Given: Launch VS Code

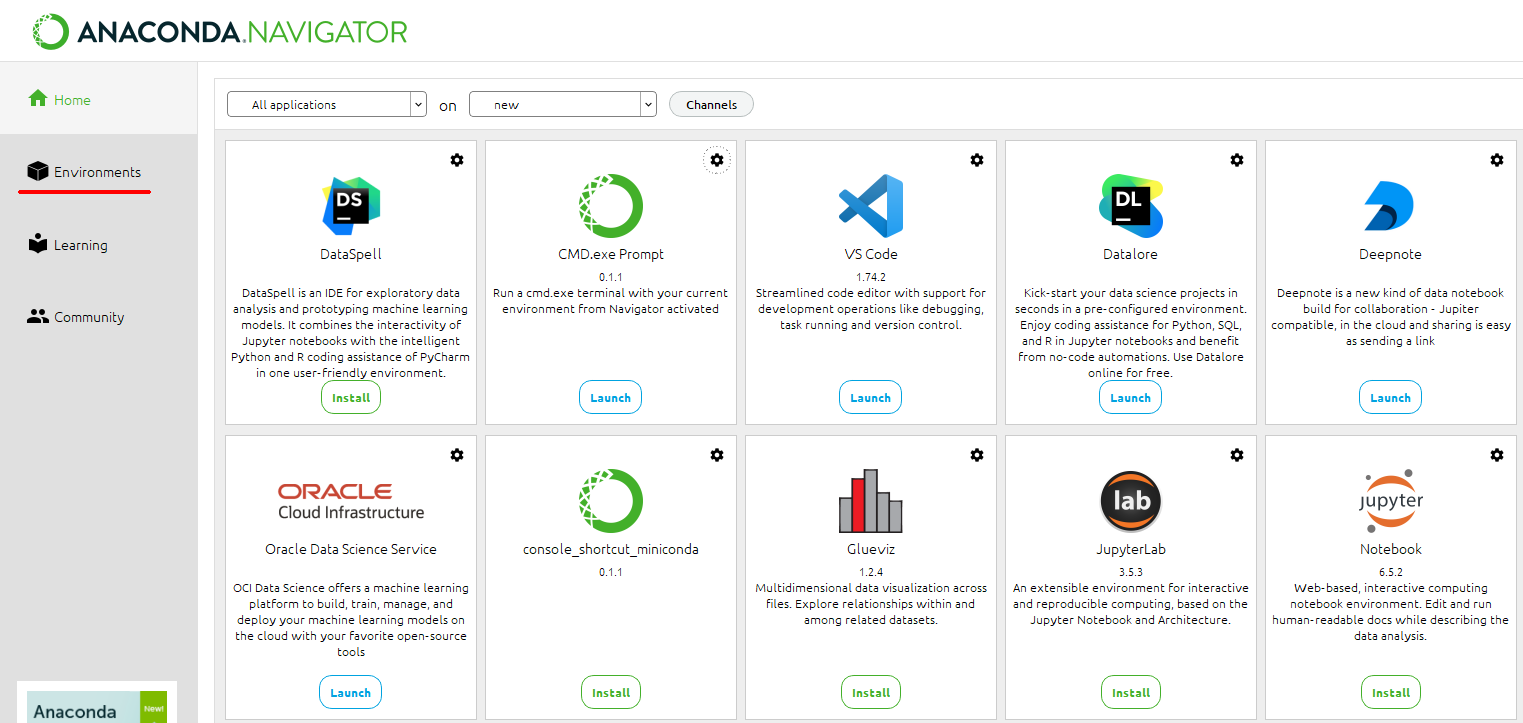Looking at the screenshot, I should [871, 397].
